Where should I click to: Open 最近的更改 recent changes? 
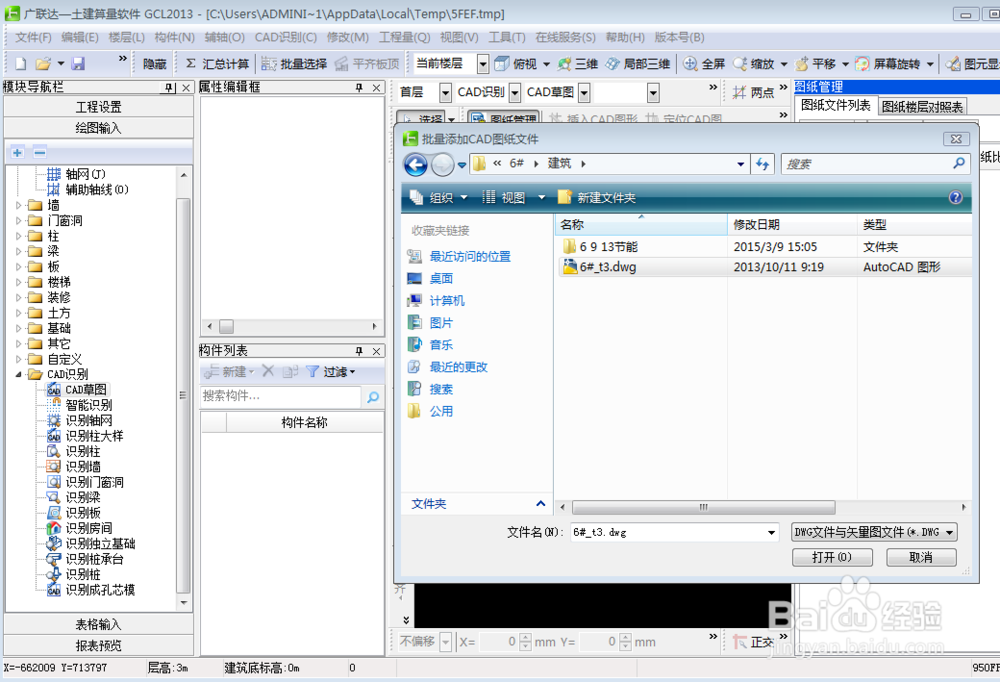point(459,367)
